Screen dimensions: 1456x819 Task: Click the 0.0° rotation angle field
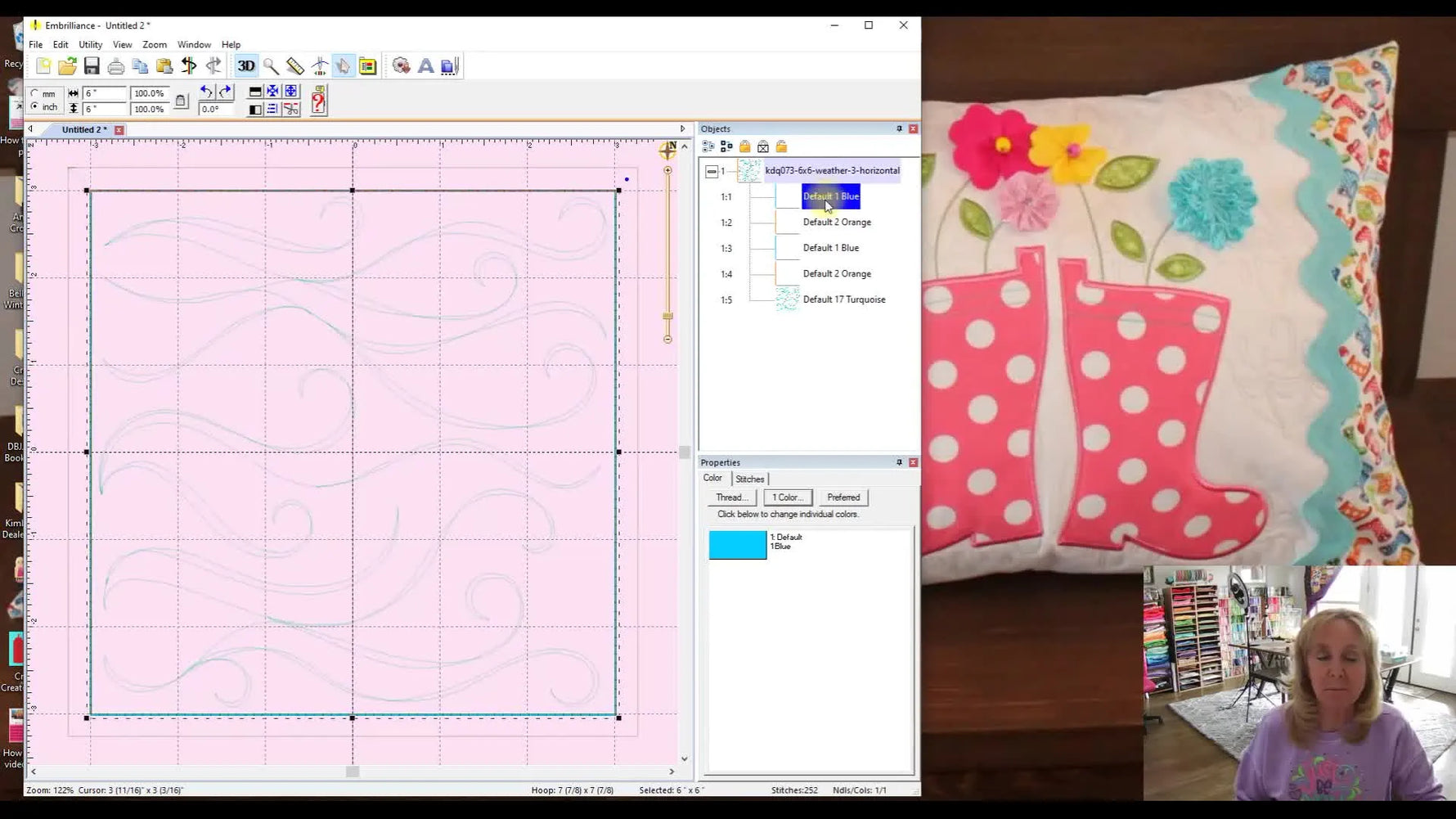point(215,109)
